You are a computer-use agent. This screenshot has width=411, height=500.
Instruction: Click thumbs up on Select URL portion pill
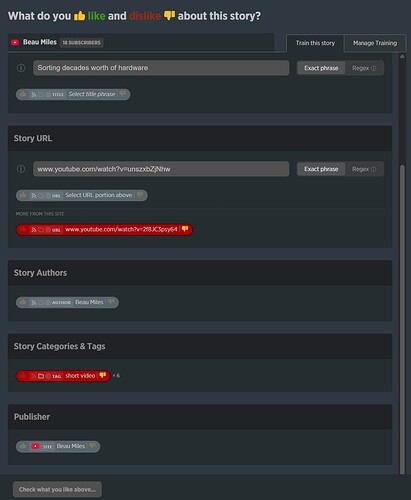(23, 195)
